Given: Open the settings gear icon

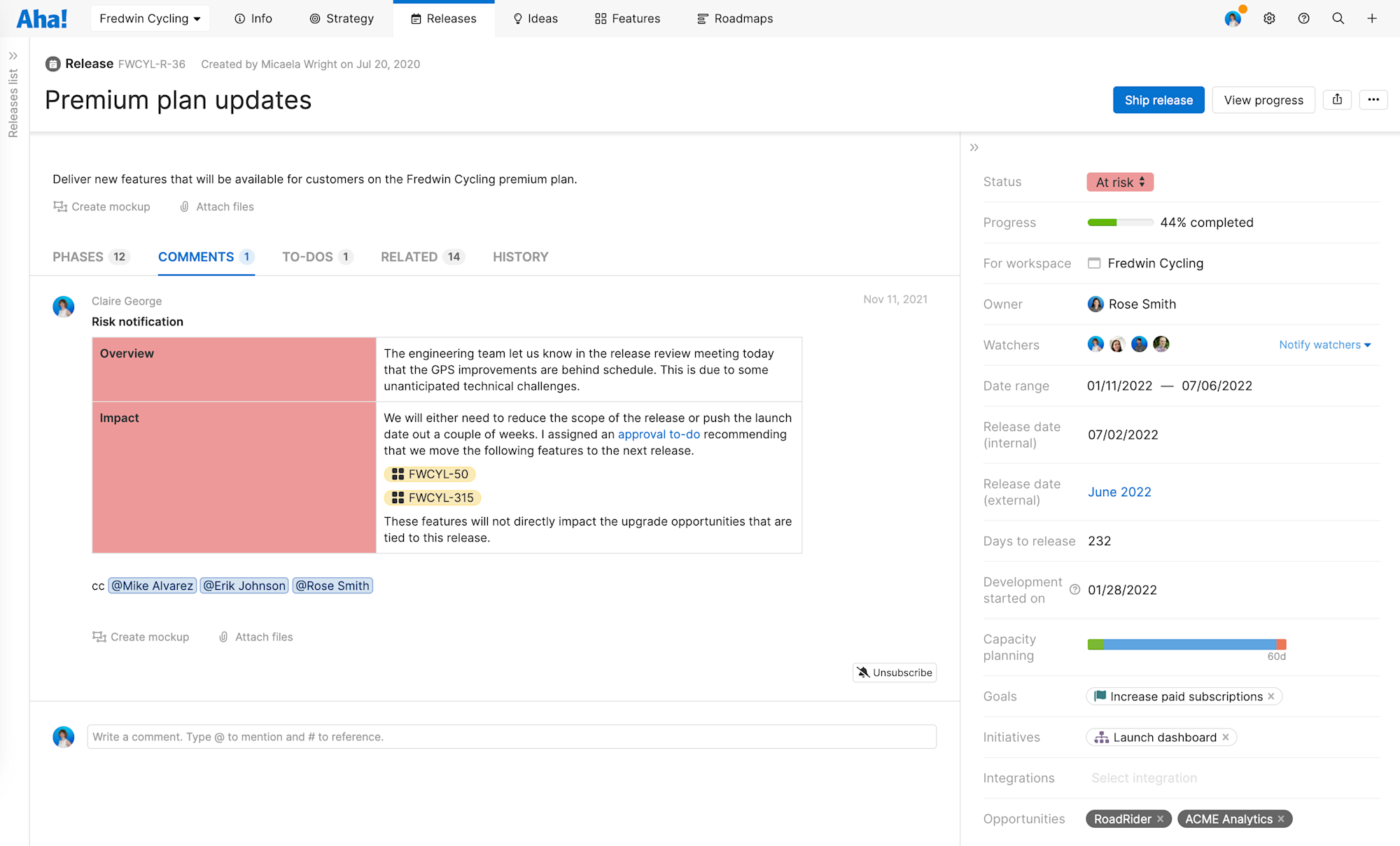Looking at the screenshot, I should [1269, 19].
